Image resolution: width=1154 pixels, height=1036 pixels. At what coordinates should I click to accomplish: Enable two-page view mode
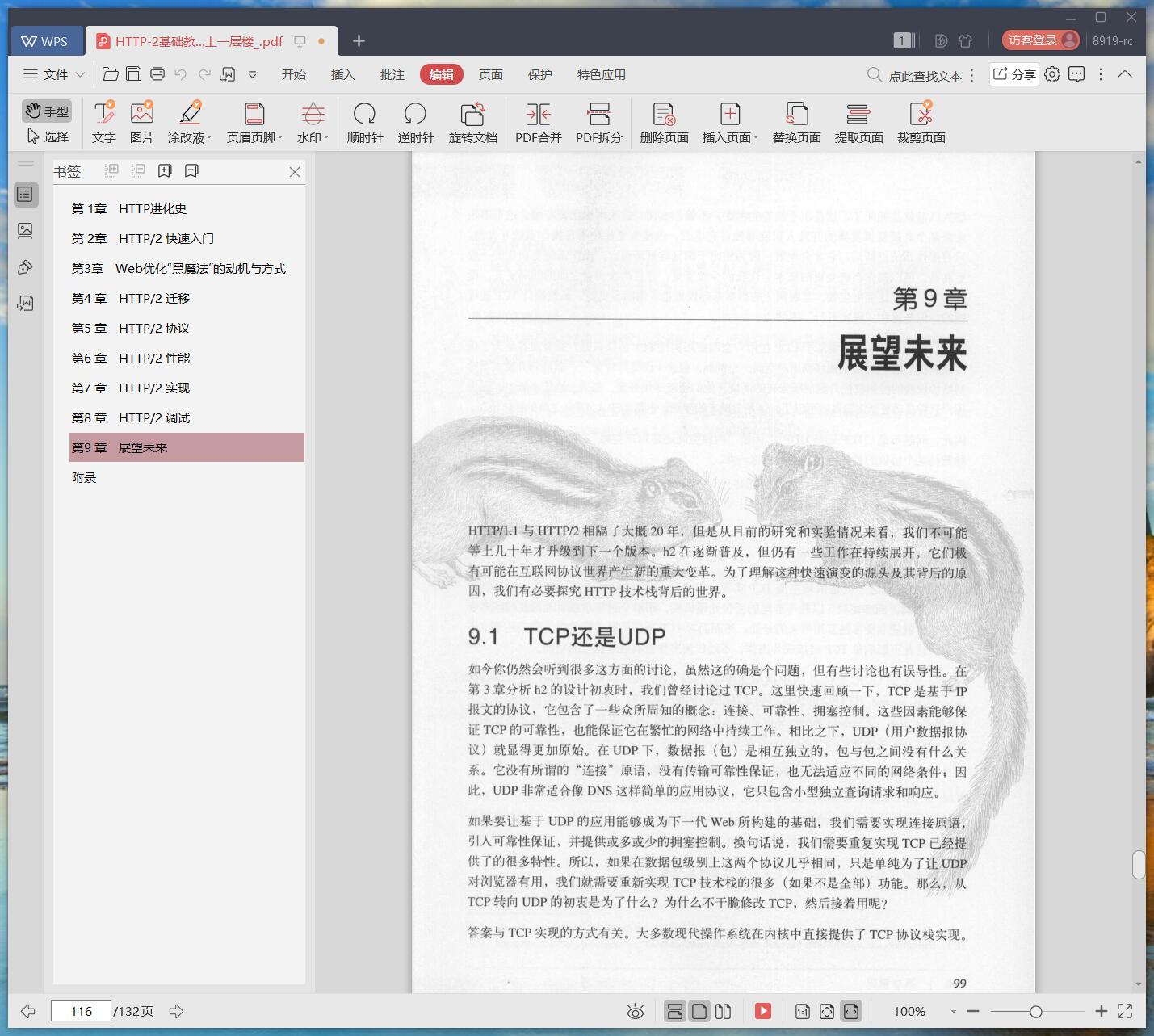(x=724, y=1011)
